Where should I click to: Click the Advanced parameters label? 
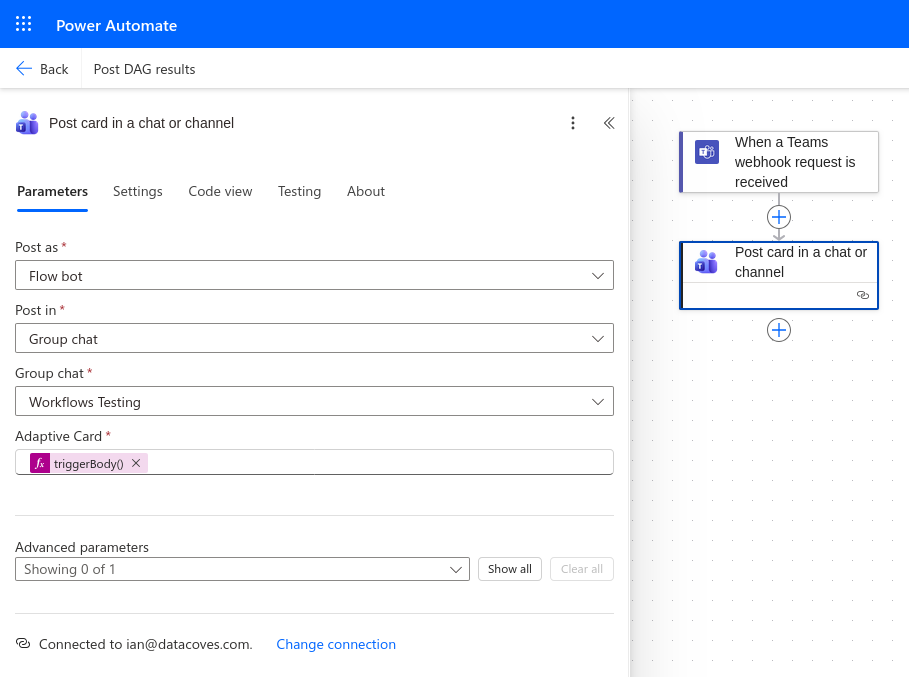point(82,547)
